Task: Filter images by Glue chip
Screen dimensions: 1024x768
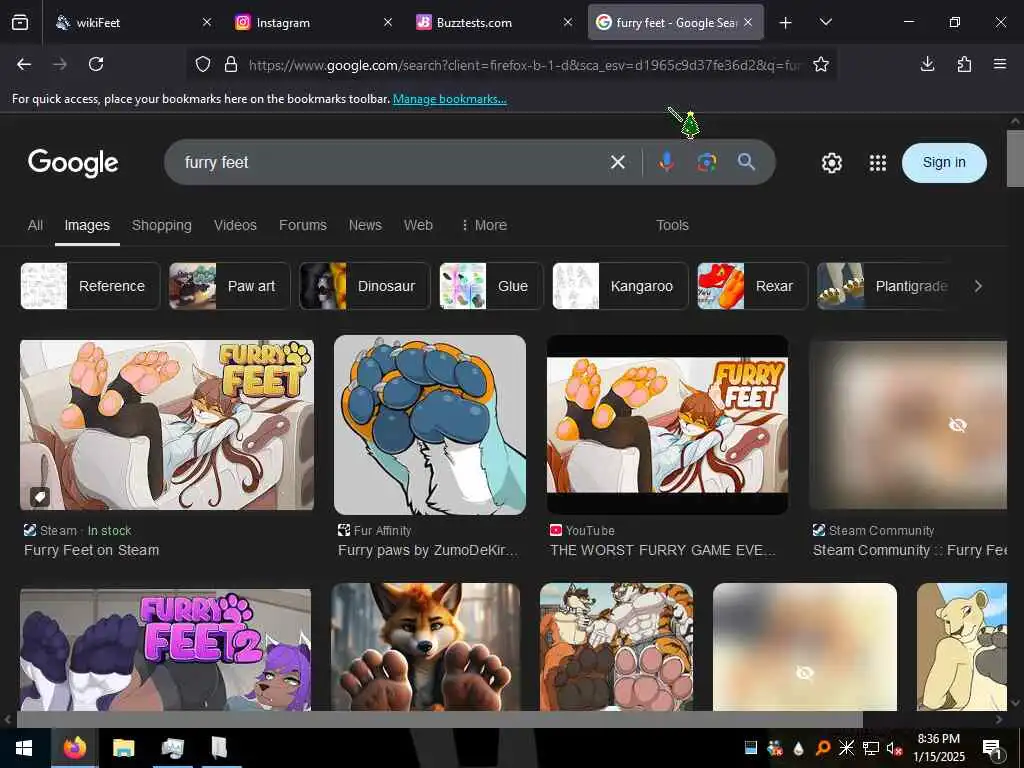Action: (x=491, y=286)
